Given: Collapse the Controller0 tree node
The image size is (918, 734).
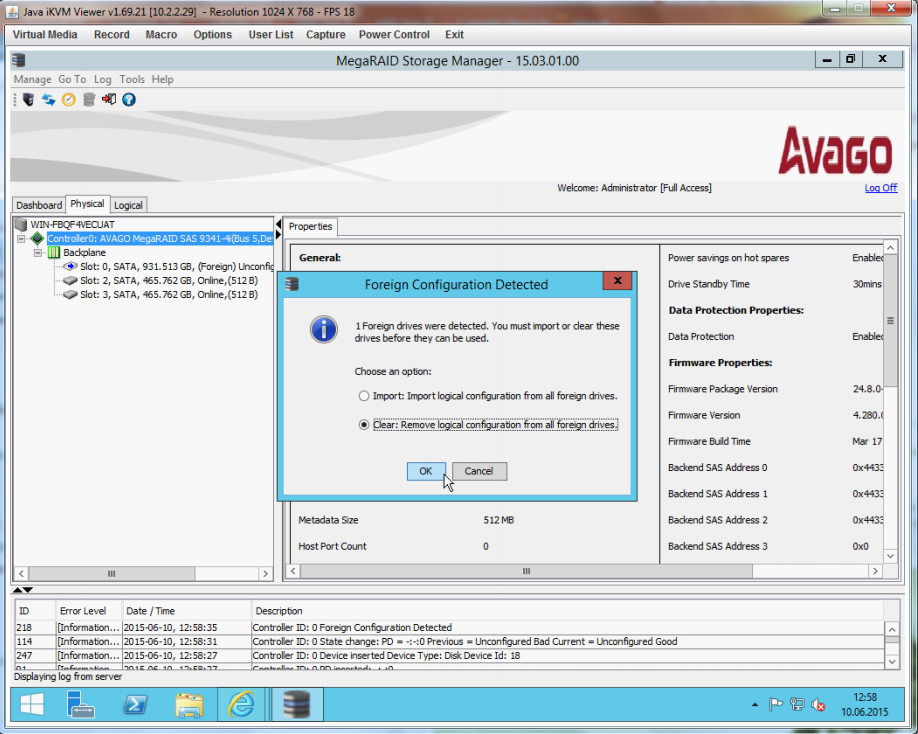Looking at the screenshot, I should click(x=21, y=239).
